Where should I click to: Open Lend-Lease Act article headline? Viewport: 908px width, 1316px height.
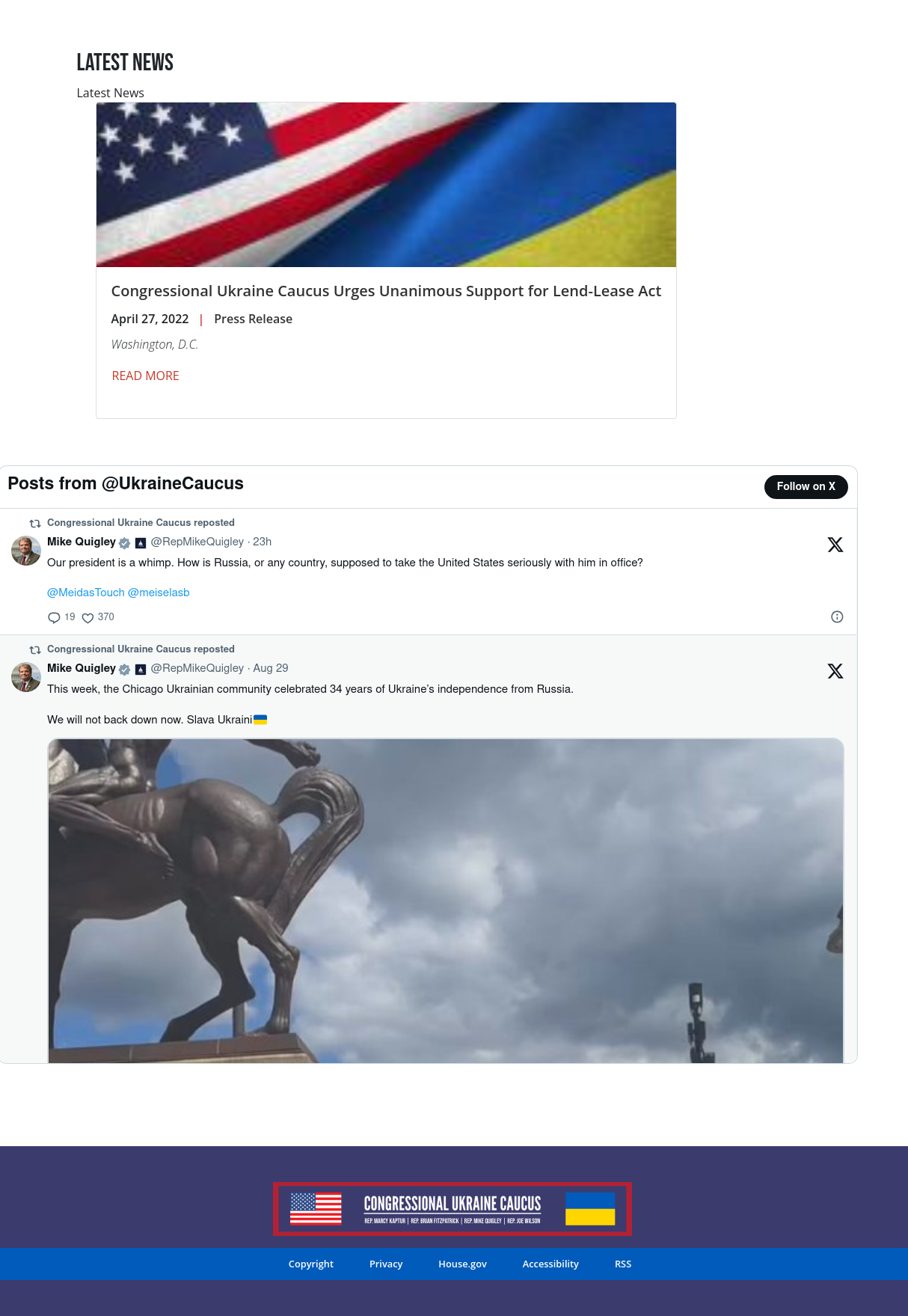coord(386,291)
